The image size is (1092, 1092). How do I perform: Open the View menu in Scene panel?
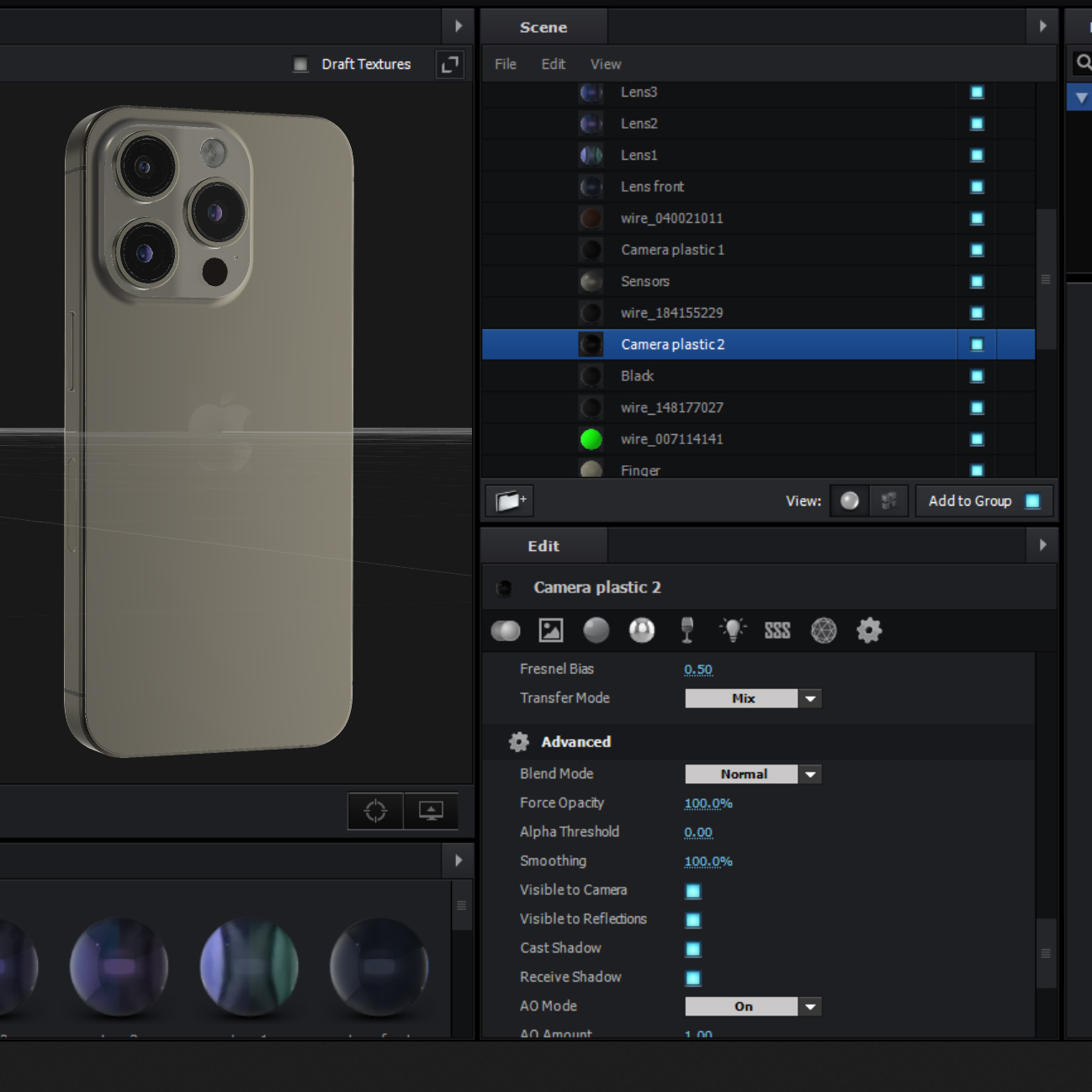(x=606, y=65)
